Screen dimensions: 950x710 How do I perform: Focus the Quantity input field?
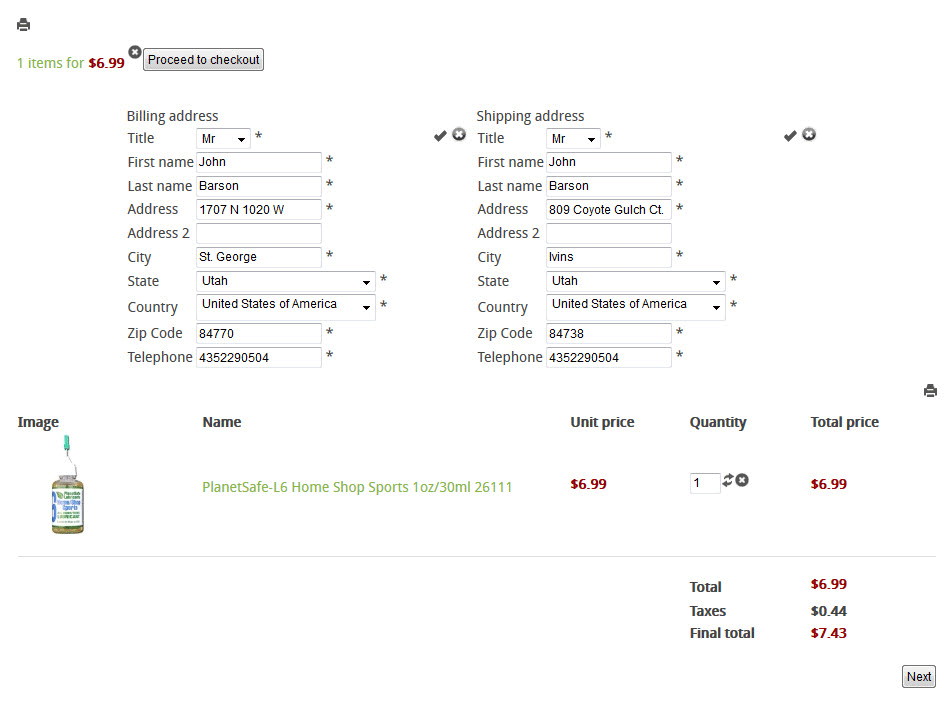click(x=704, y=484)
